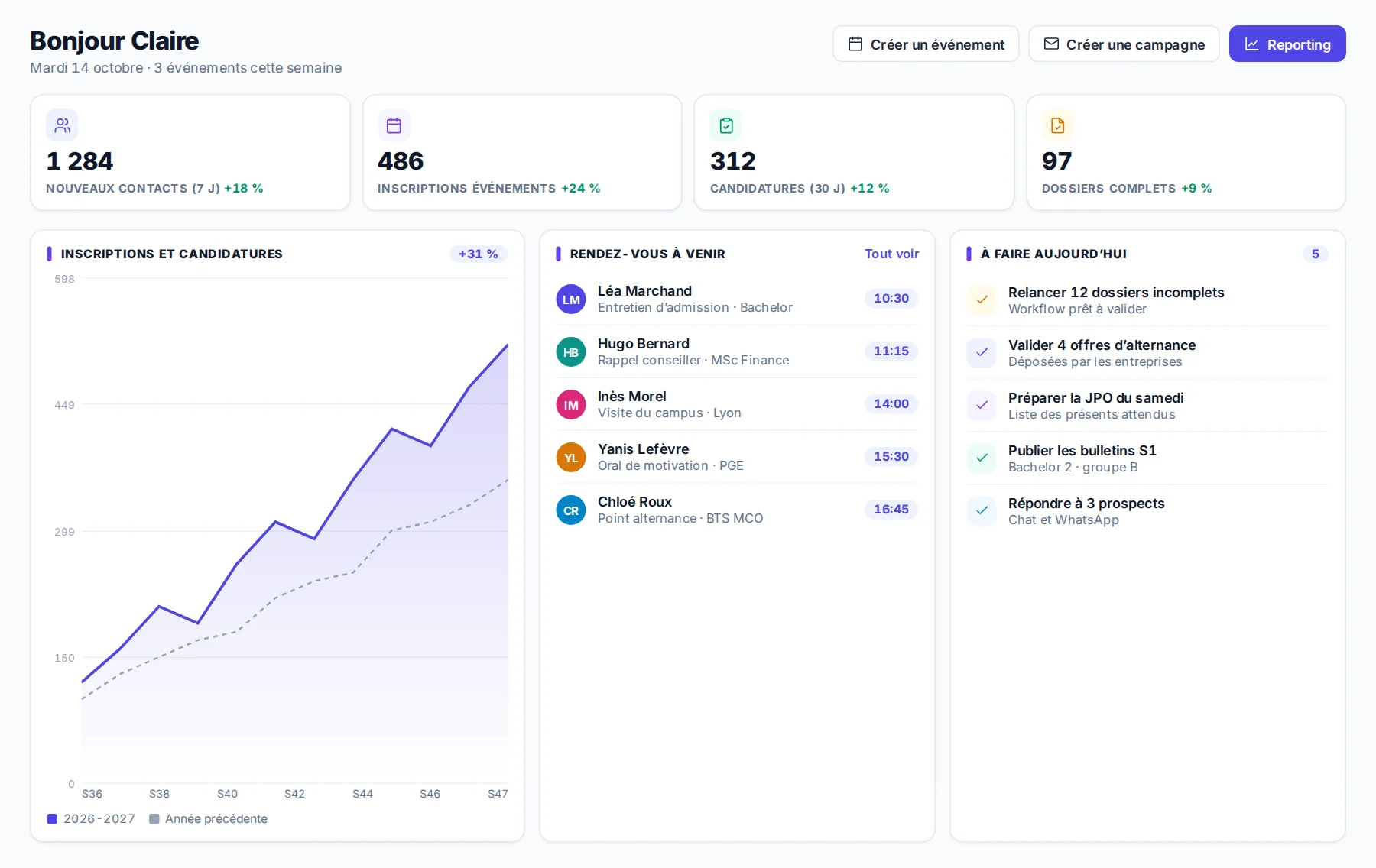Image resolution: width=1376 pixels, height=868 pixels.
Task: Click the Créer une campagne button
Action: [1124, 44]
